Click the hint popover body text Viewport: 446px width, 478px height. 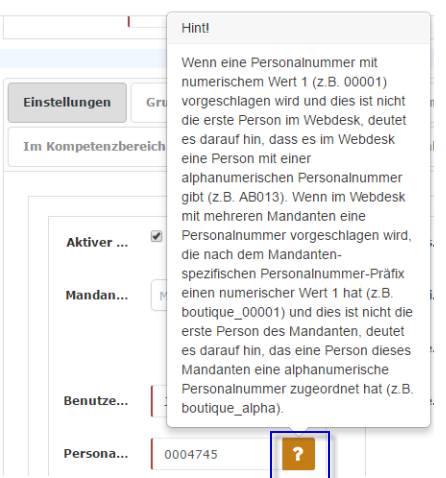[x=297, y=235]
